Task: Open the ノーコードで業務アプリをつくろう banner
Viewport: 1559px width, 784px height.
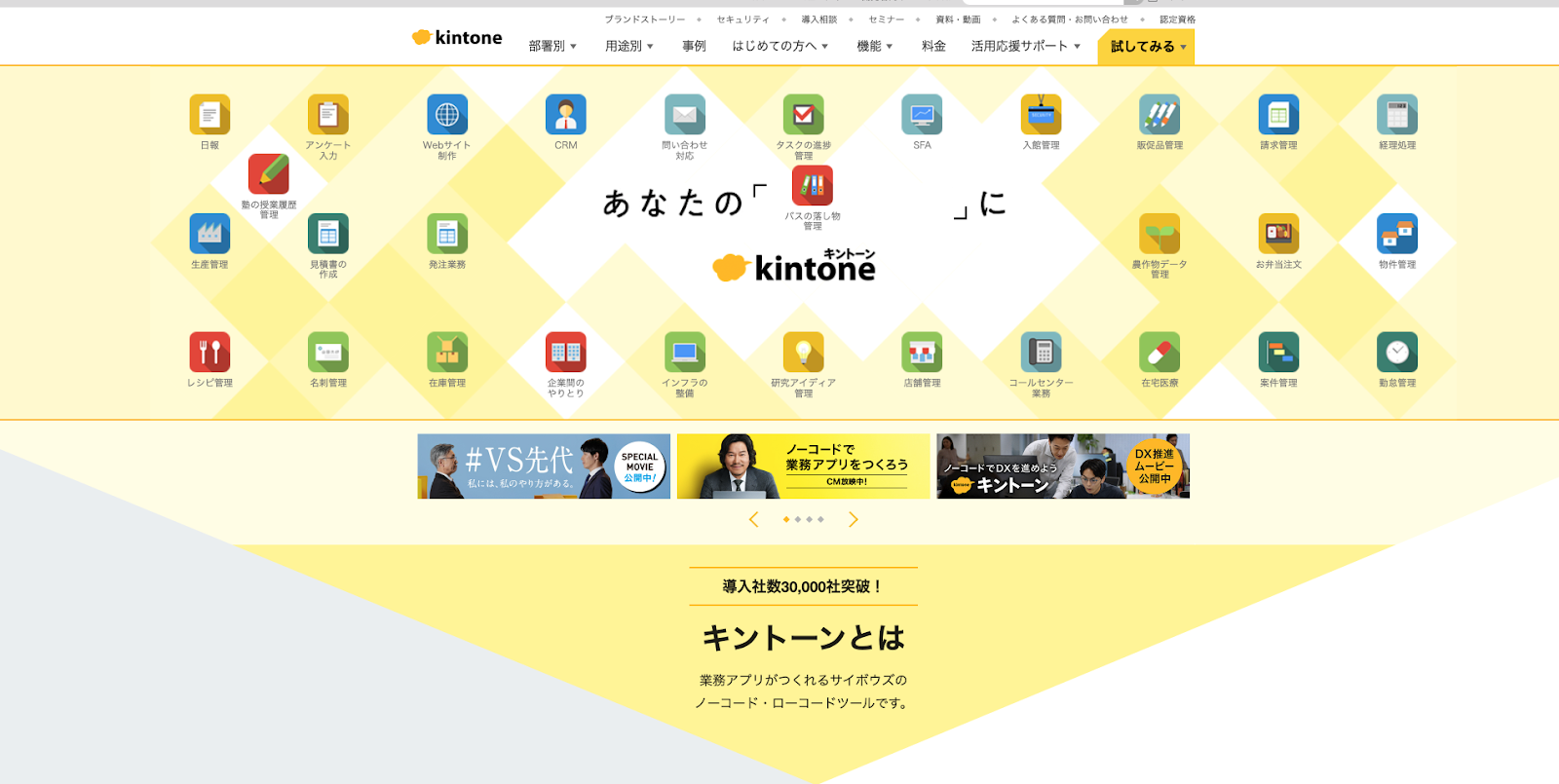Action: [804, 467]
